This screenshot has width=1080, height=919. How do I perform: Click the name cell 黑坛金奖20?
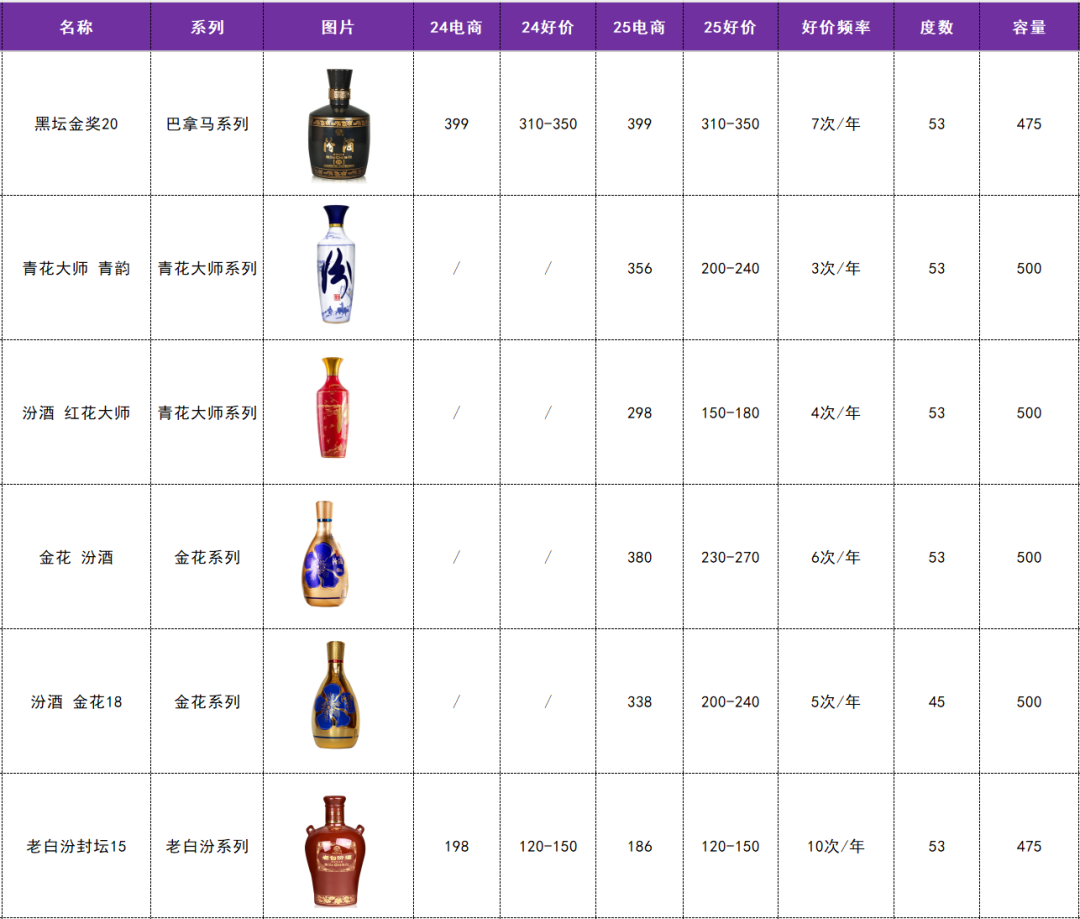click(x=76, y=124)
